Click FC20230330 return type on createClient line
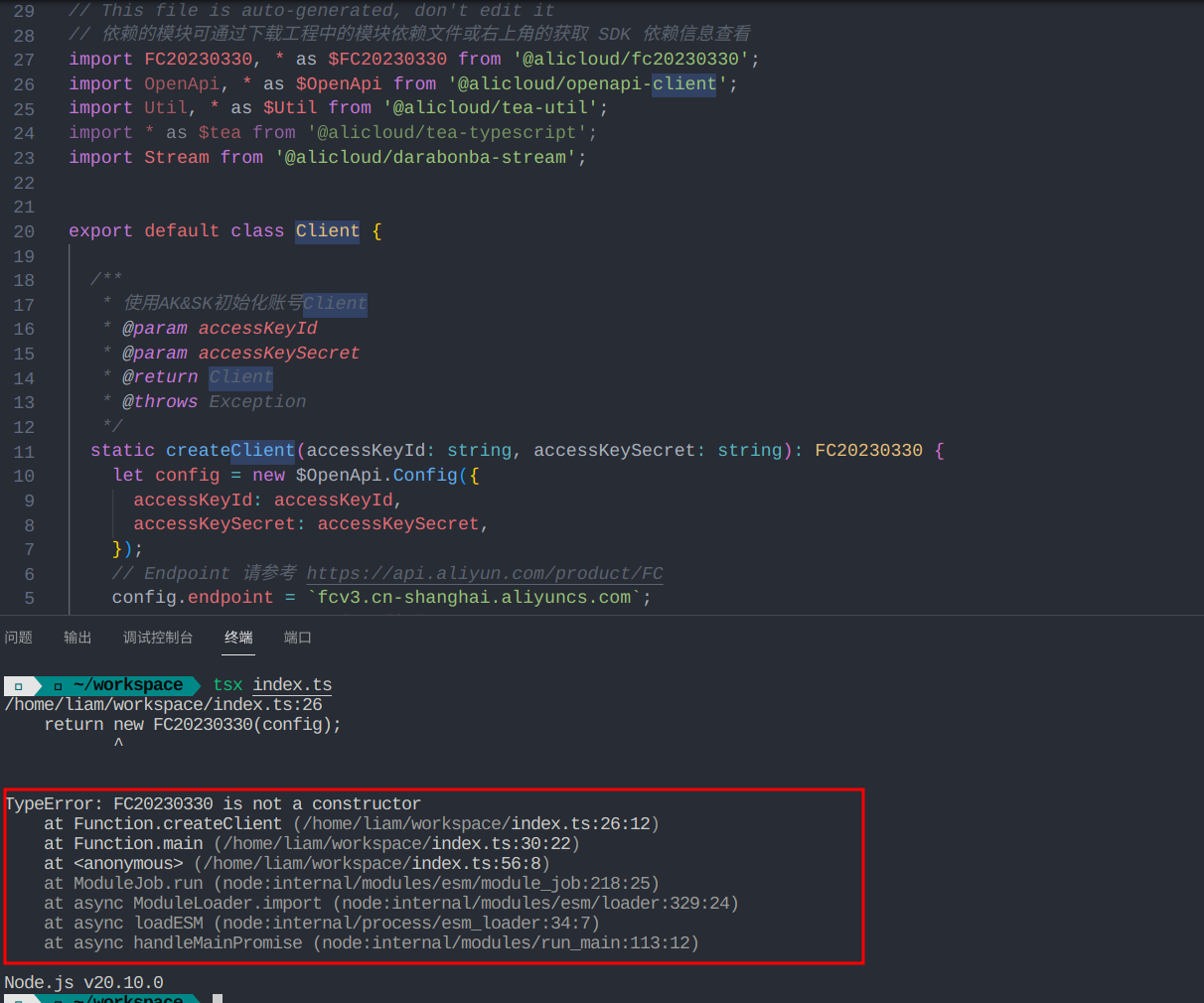This screenshot has width=1204, height=1003. click(868, 451)
